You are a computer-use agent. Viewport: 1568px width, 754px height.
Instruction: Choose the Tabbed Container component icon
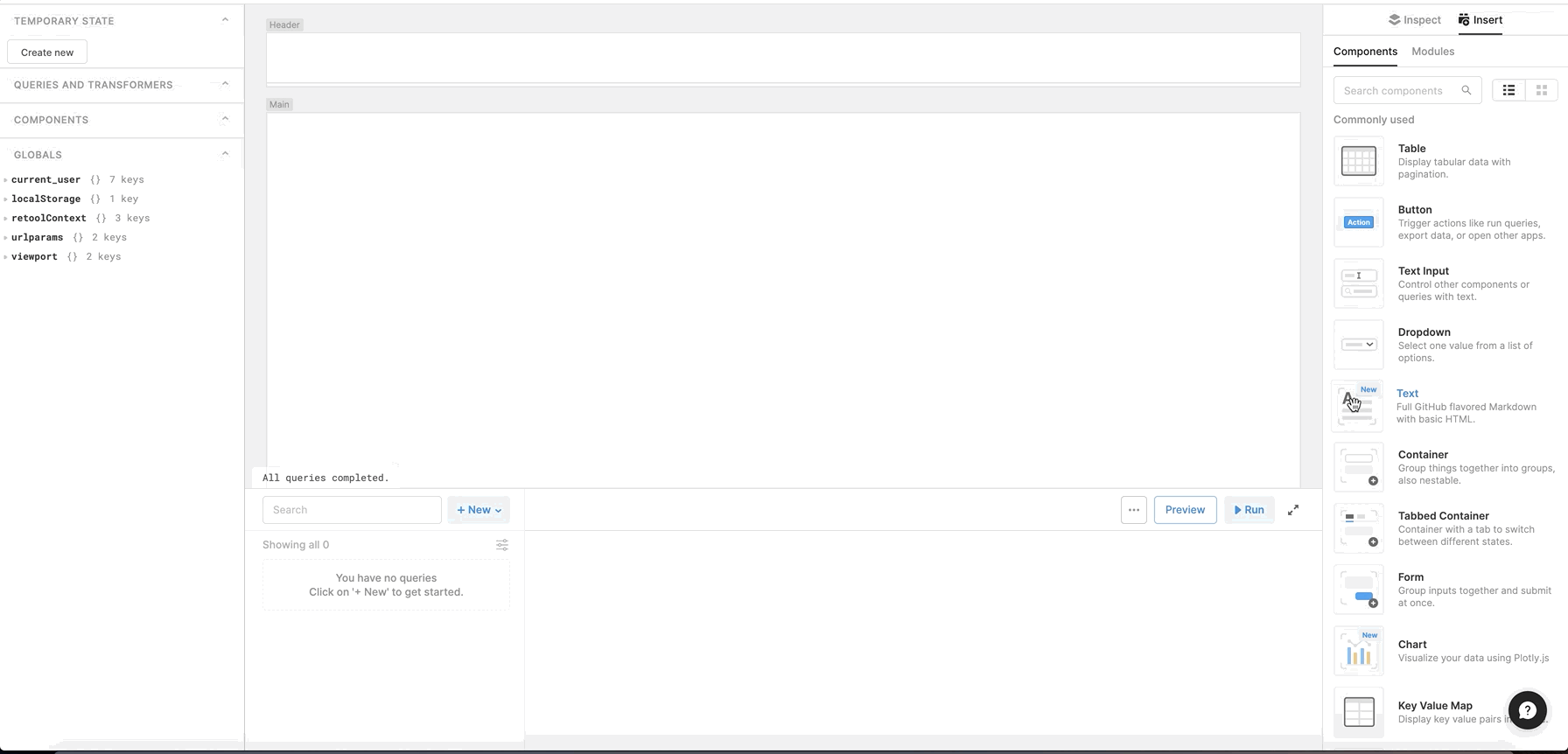coord(1359,528)
